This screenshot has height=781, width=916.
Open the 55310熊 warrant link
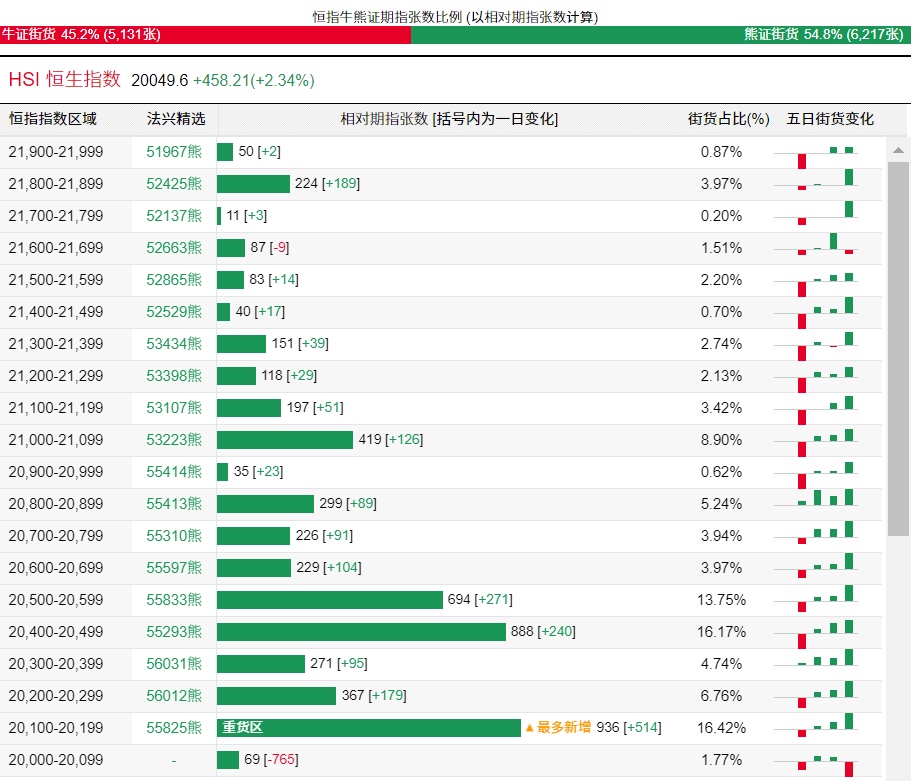[x=174, y=536]
